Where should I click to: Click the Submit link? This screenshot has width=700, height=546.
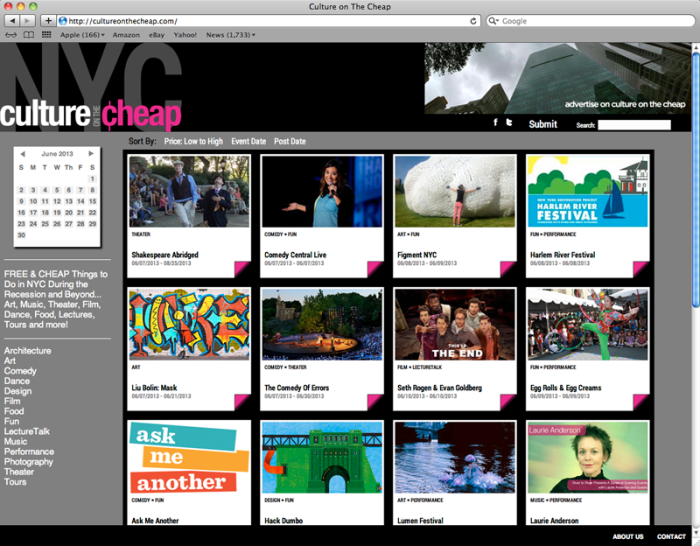tap(543, 125)
